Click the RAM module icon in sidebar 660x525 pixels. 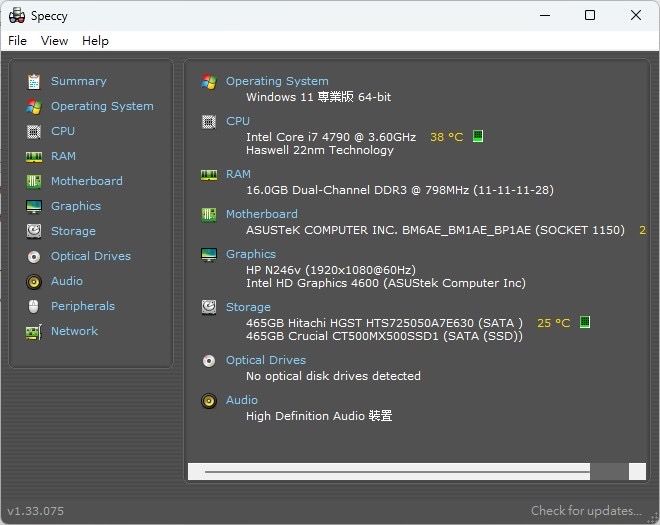tap(34, 156)
